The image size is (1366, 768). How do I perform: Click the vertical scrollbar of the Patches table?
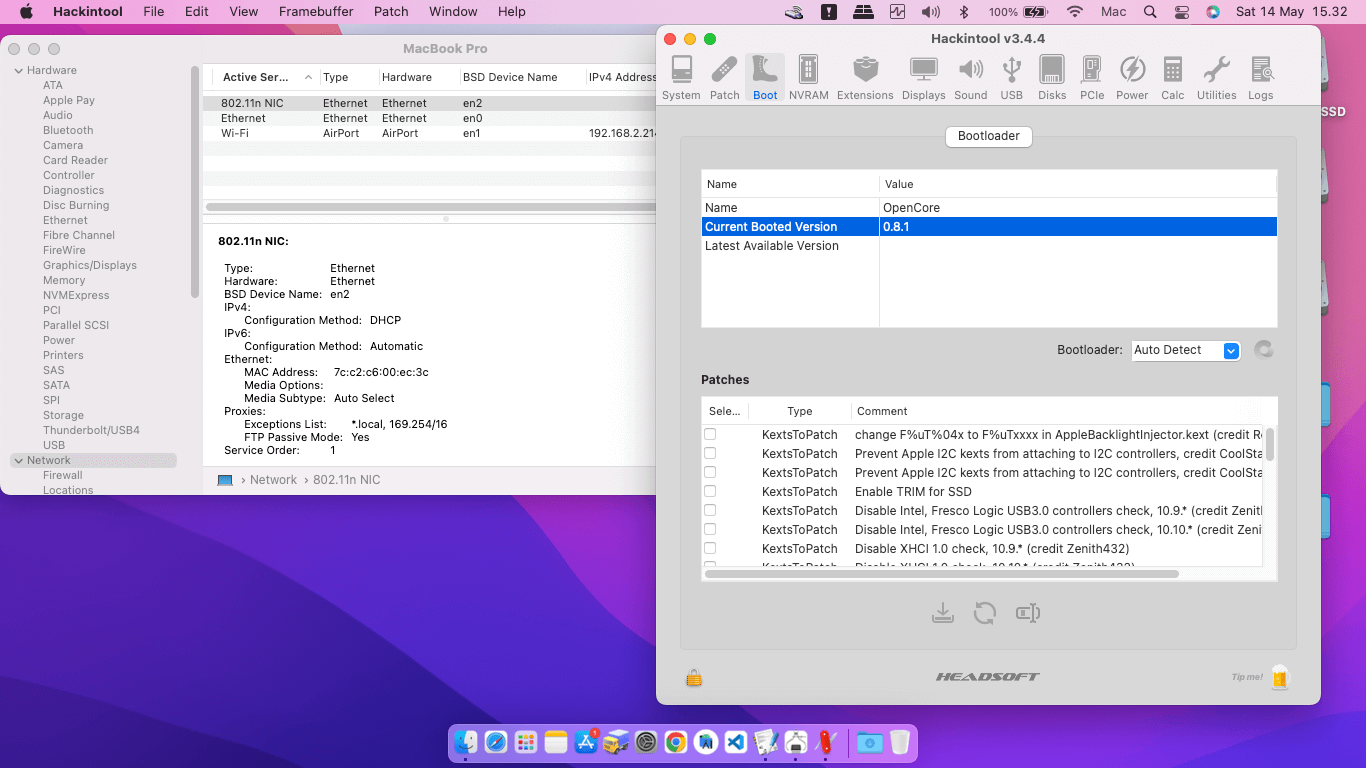coord(1270,445)
